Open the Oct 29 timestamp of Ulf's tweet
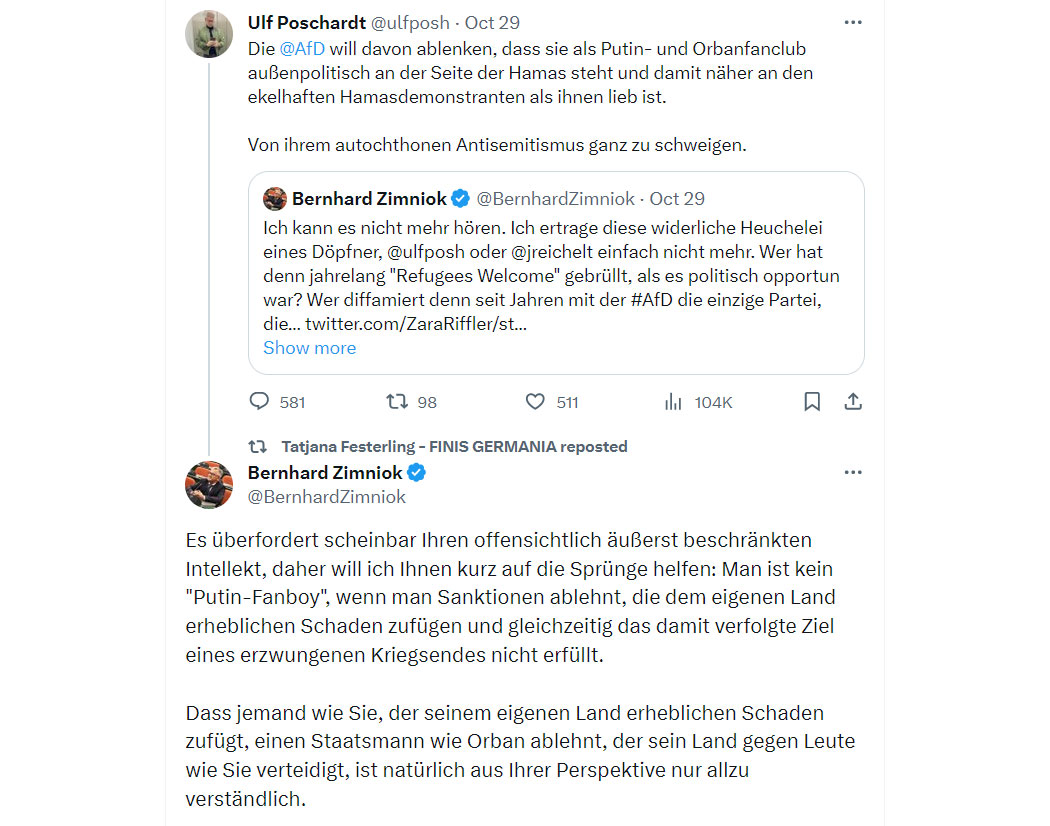 pyautogui.click(x=492, y=23)
